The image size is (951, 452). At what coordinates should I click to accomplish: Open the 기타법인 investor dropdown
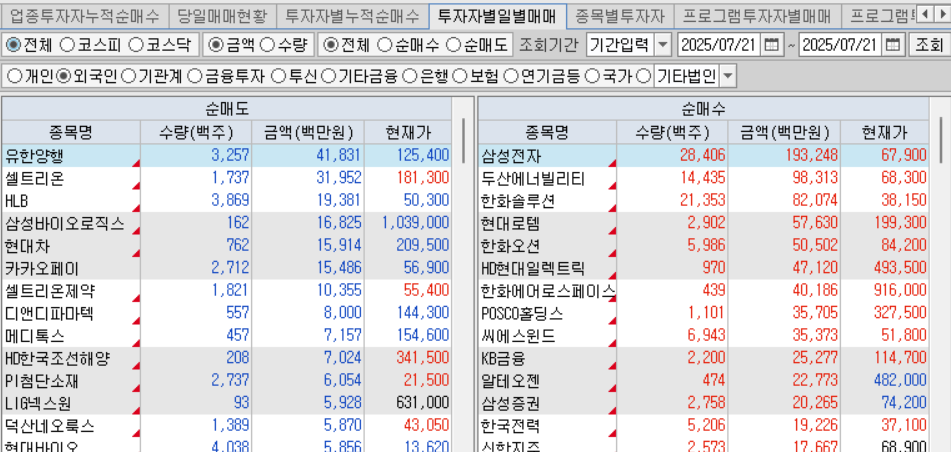click(728, 76)
